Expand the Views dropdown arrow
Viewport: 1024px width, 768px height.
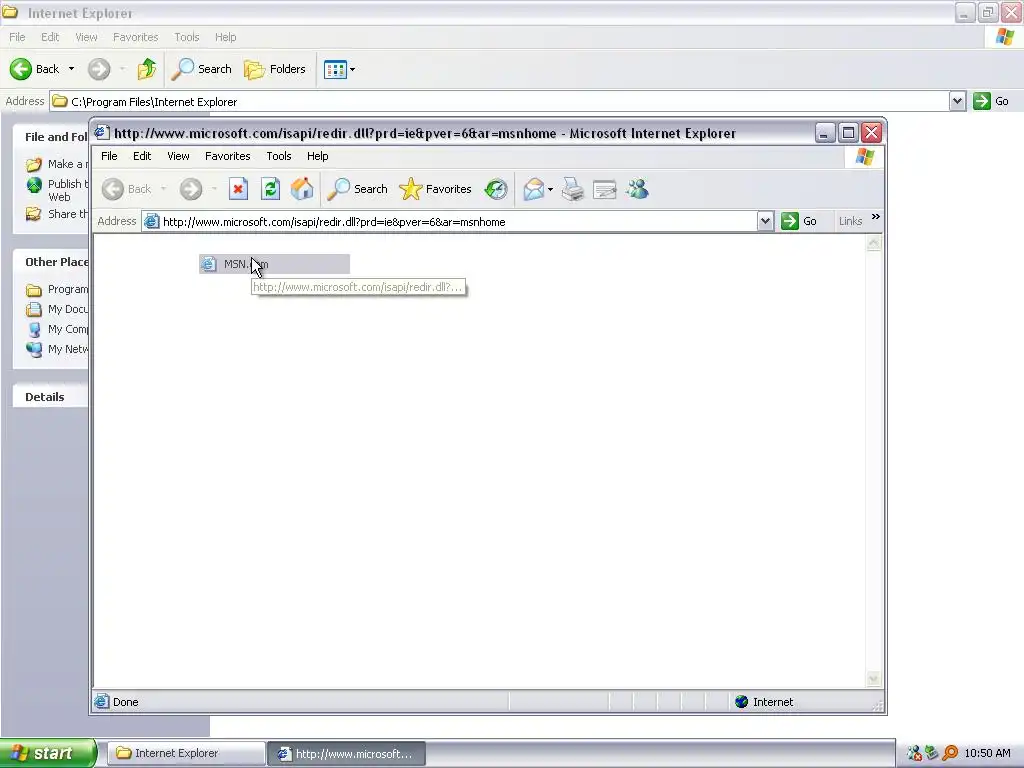coord(353,69)
